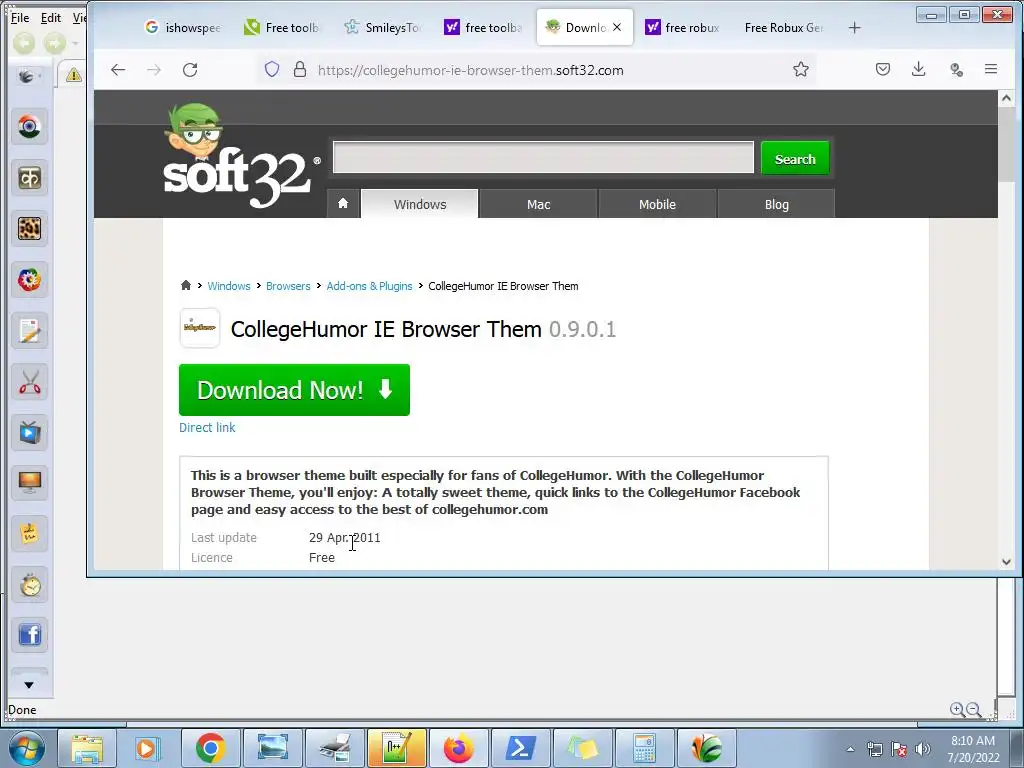Switch to the free toolba Yahoo tab

tap(483, 27)
